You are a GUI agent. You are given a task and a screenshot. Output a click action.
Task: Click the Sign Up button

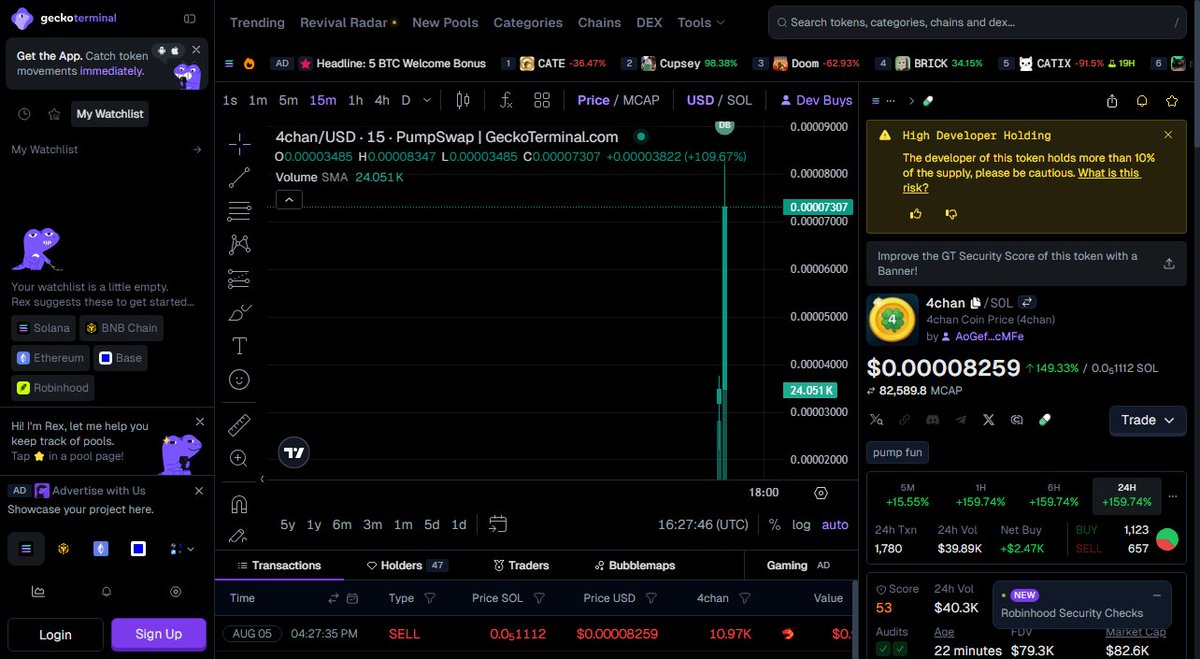(159, 634)
